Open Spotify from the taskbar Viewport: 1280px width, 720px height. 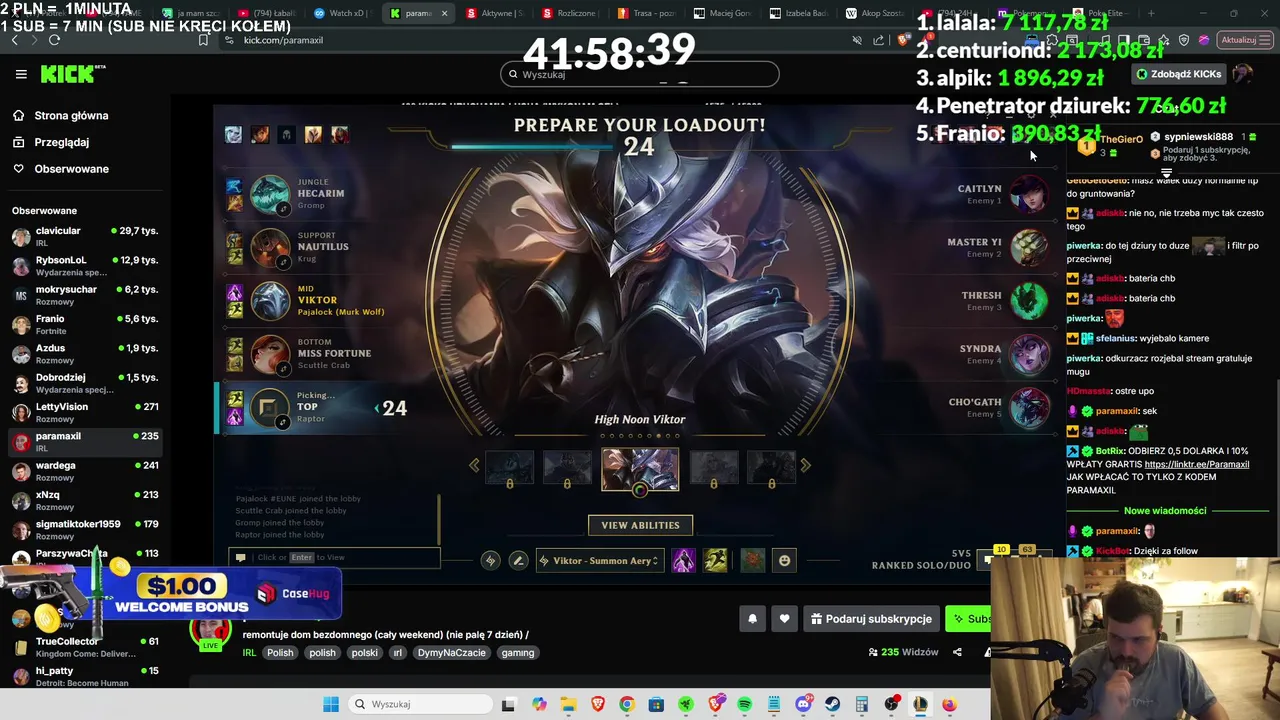(744, 704)
